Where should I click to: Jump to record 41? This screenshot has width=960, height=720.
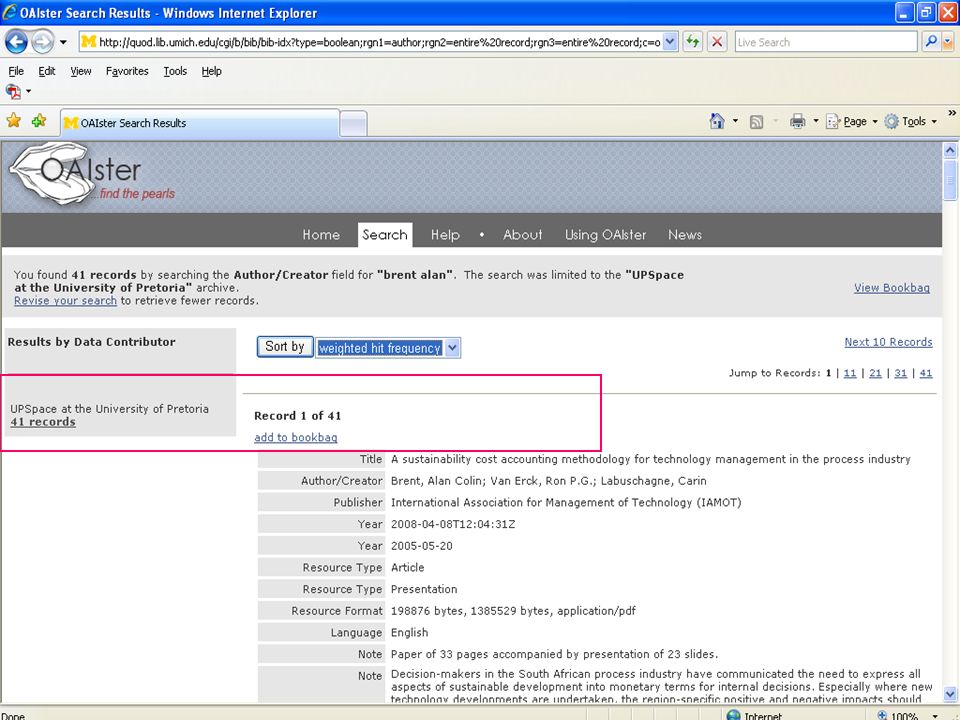click(926, 373)
